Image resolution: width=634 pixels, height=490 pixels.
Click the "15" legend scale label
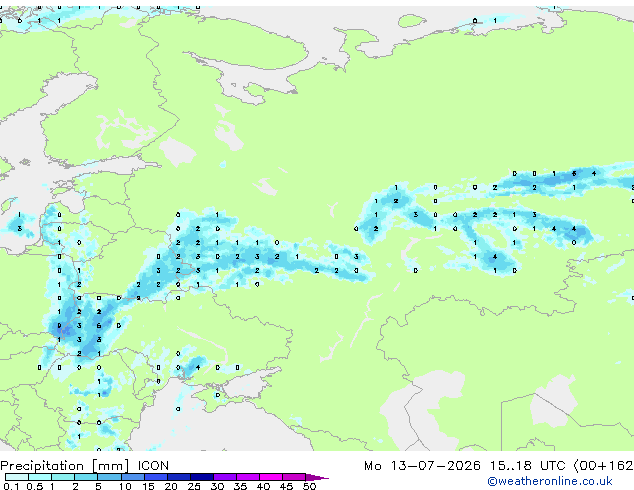(148, 486)
